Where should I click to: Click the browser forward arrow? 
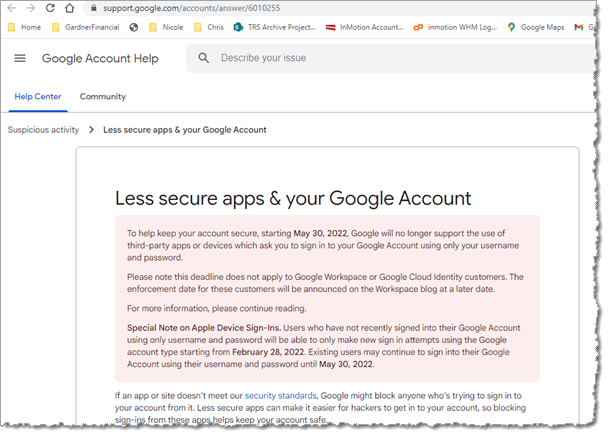(x=30, y=8)
